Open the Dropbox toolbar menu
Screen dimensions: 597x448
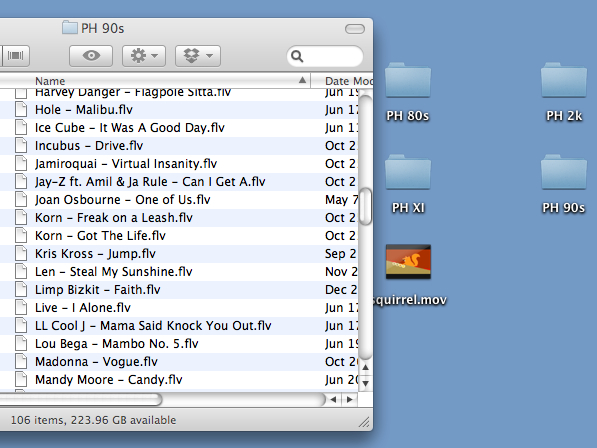click(x=198, y=56)
